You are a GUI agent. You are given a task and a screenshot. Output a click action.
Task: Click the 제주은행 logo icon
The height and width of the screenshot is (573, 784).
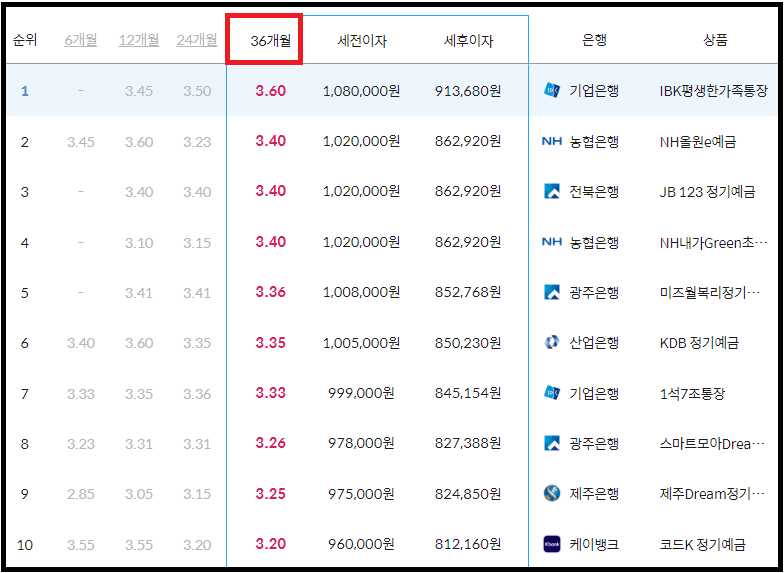(552, 494)
